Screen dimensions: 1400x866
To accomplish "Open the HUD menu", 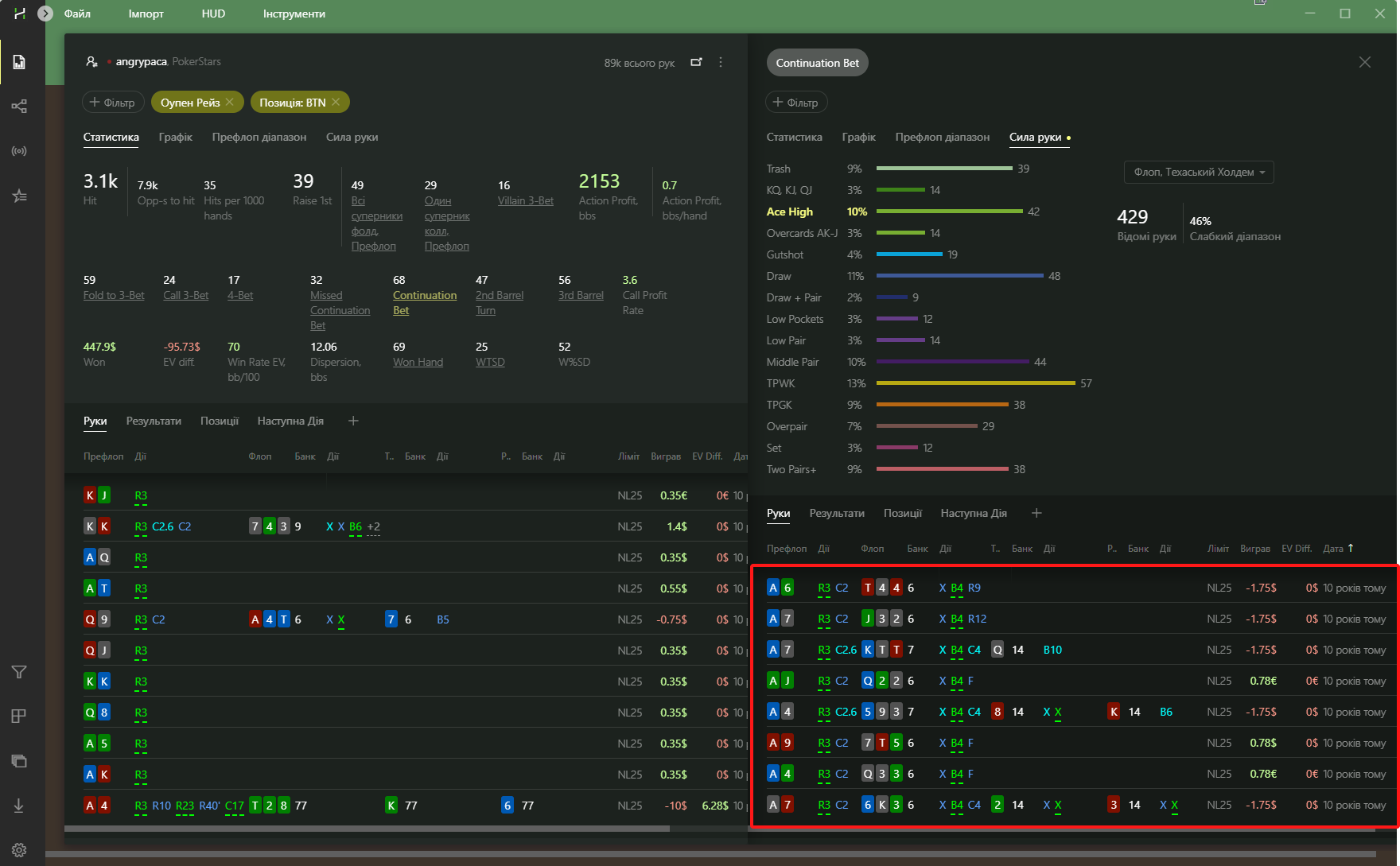I will (213, 14).
